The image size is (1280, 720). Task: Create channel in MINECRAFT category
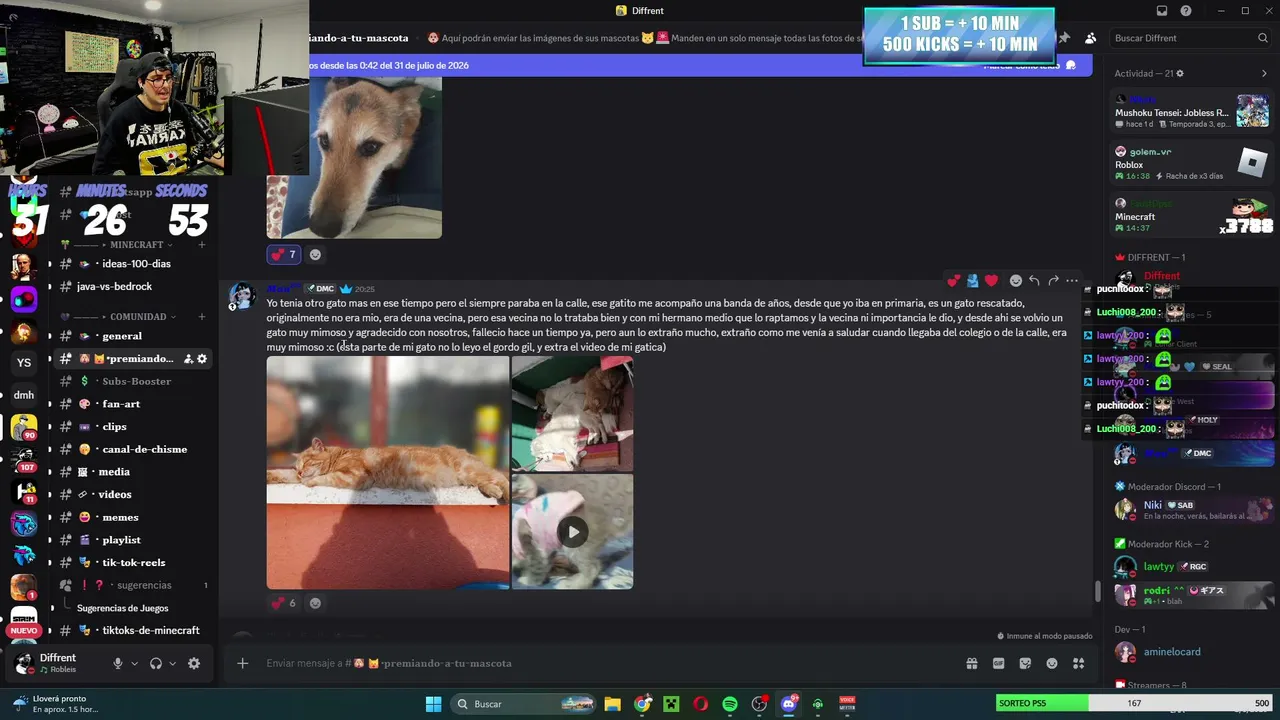(201, 245)
